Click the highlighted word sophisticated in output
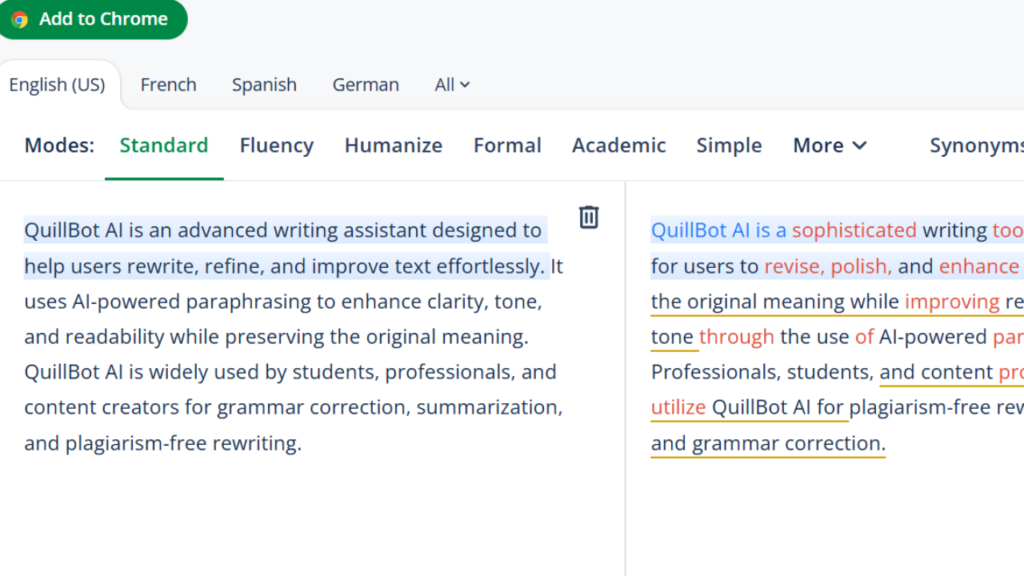 855,230
